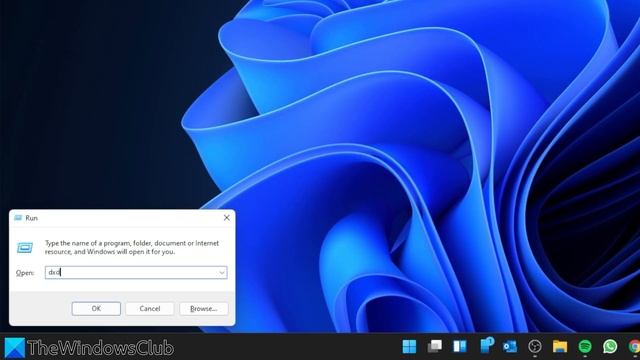
Task: Open WhatsApp from the taskbar
Action: tap(610, 347)
